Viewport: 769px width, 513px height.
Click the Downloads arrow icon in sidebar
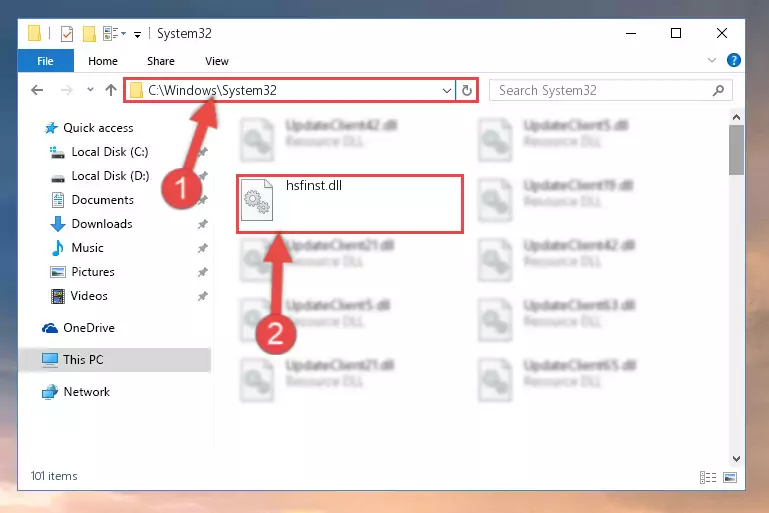pyautogui.click(x=58, y=224)
